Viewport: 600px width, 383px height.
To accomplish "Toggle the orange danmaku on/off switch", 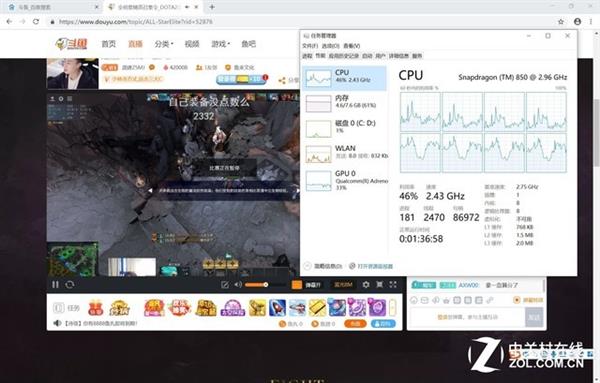I will tap(297, 285).
